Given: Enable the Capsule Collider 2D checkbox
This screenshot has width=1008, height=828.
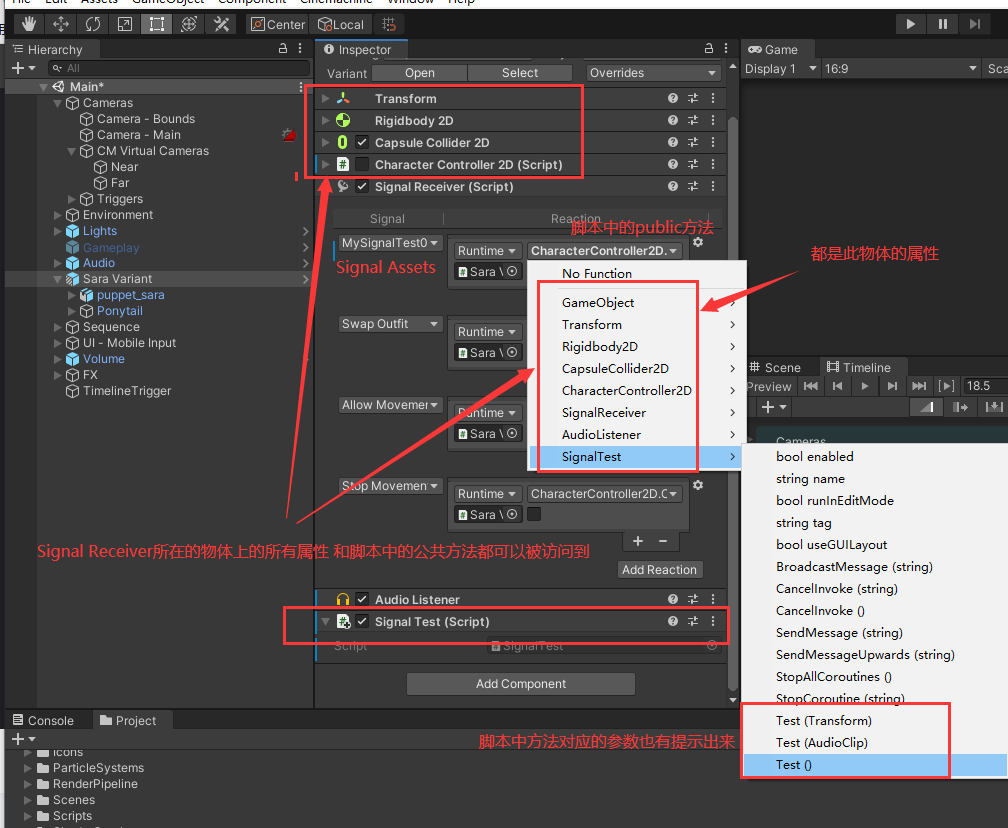Looking at the screenshot, I should pyautogui.click(x=362, y=143).
